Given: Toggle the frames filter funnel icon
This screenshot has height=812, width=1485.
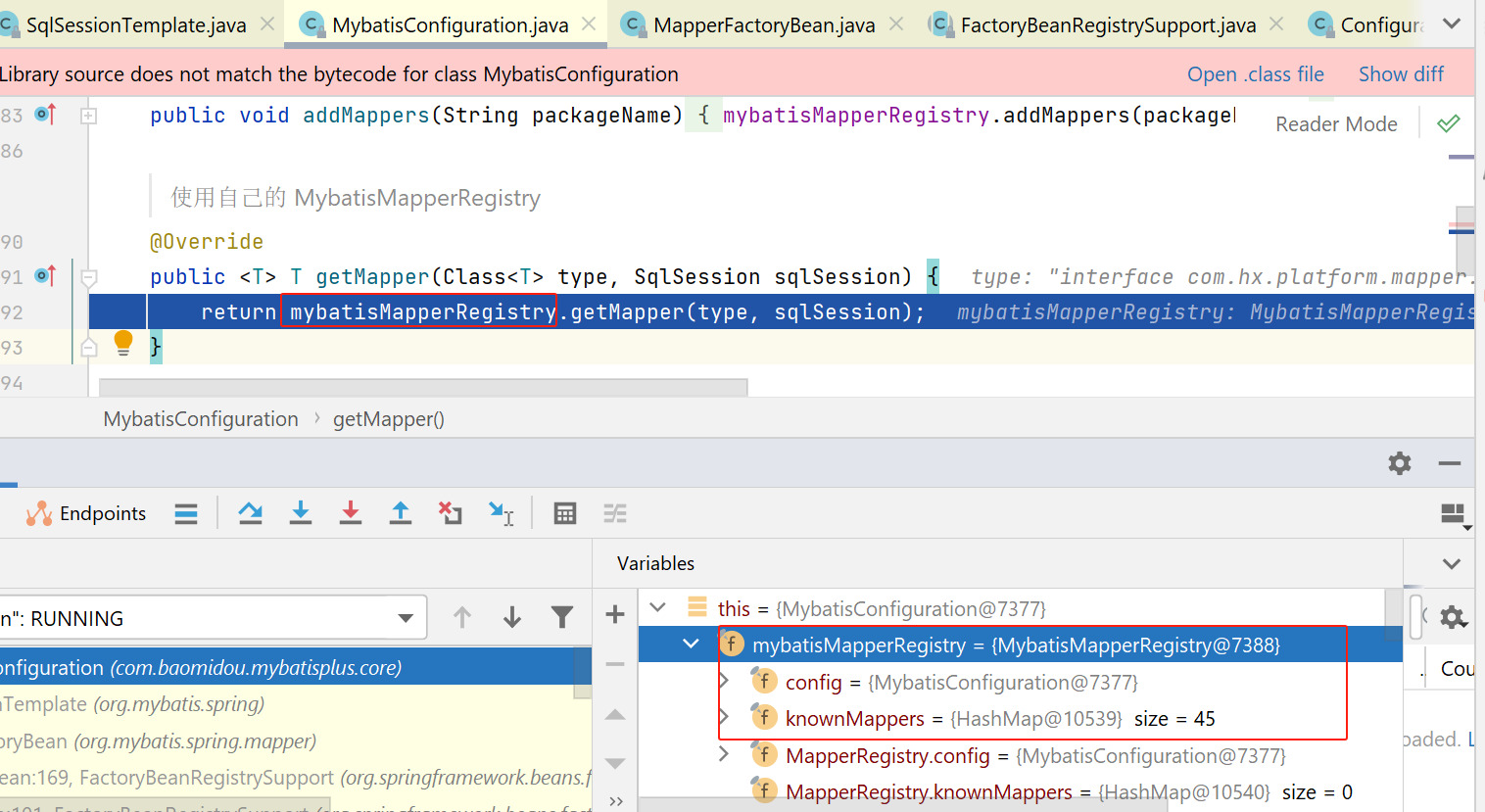Looking at the screenshot, I should 562,617.
